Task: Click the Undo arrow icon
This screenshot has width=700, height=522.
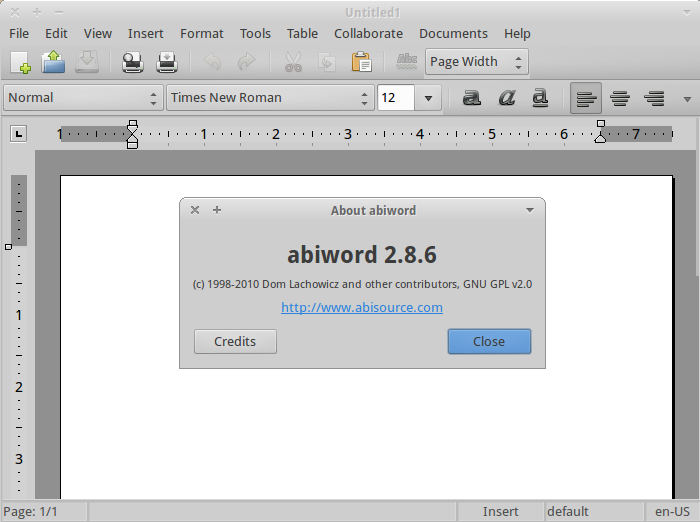Action: tap(212, 62)
